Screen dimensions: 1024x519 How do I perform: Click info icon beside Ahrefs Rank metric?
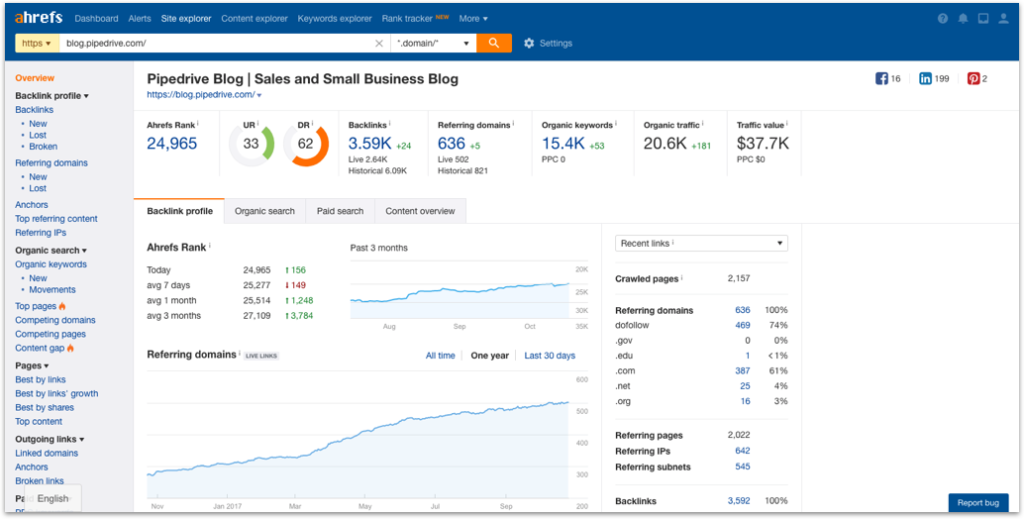coord(198,123)
